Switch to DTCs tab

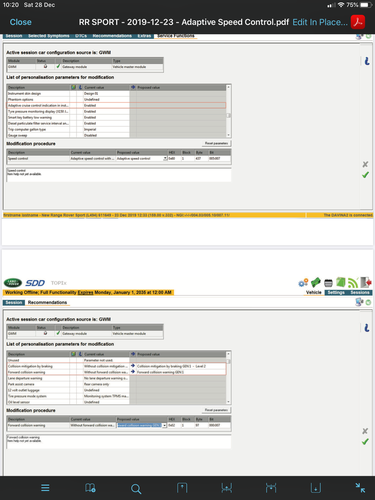tap(81, 36)
